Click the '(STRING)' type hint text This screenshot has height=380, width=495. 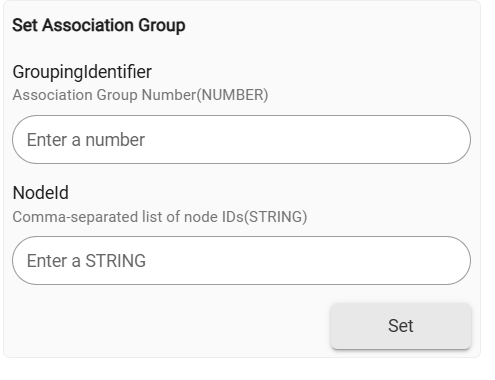(276, 217)
